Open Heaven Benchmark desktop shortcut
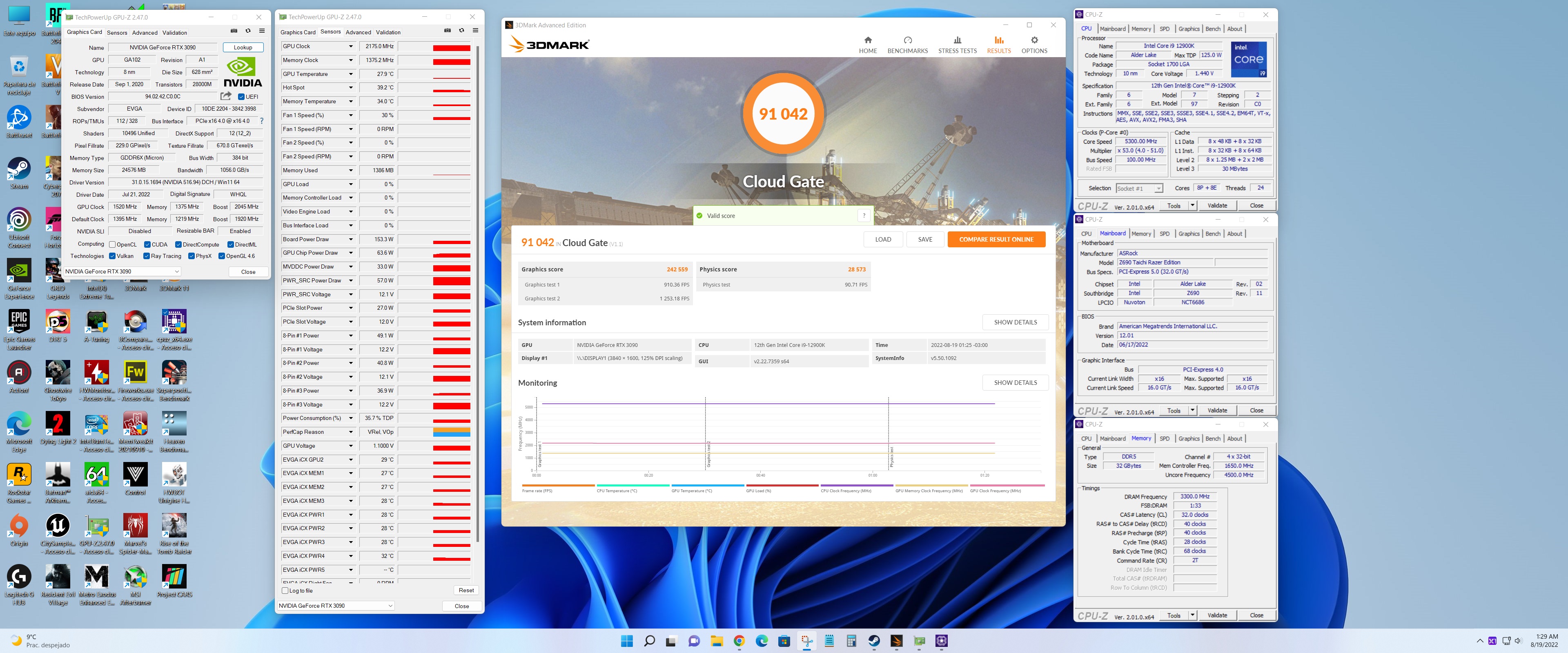 tap(174, 433)
